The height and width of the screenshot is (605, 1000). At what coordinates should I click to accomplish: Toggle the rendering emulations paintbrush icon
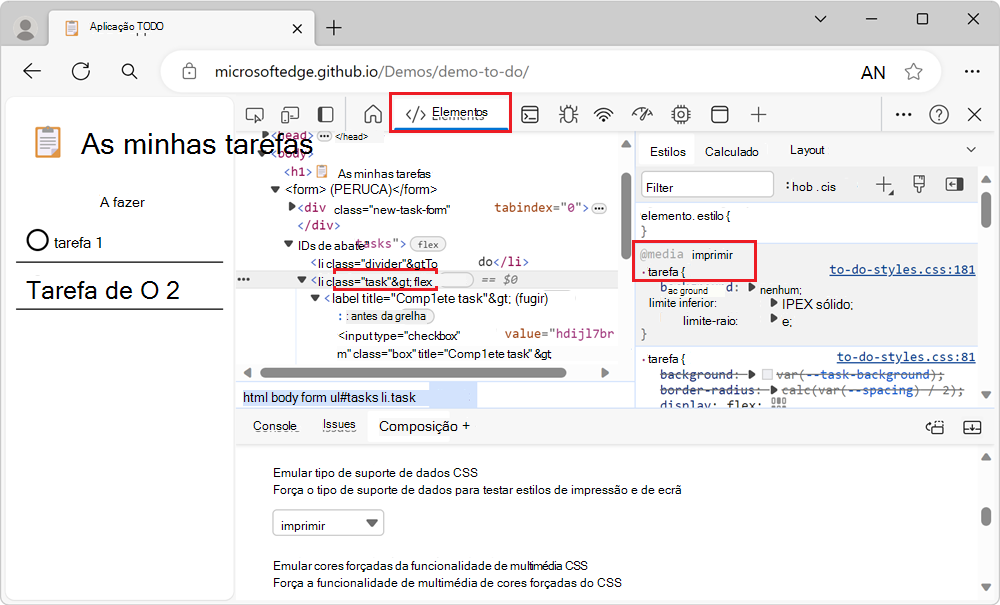coord(919,184)
